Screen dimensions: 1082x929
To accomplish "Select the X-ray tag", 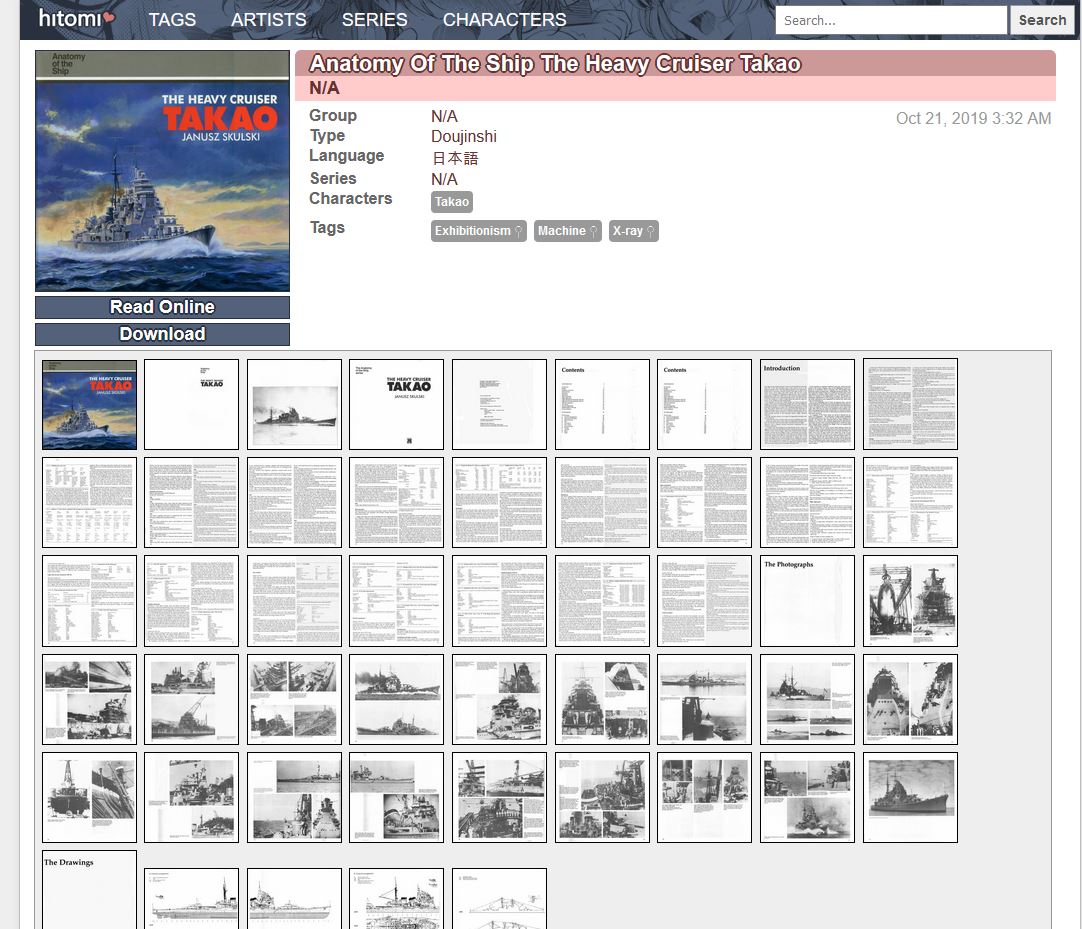I will 633,231.
